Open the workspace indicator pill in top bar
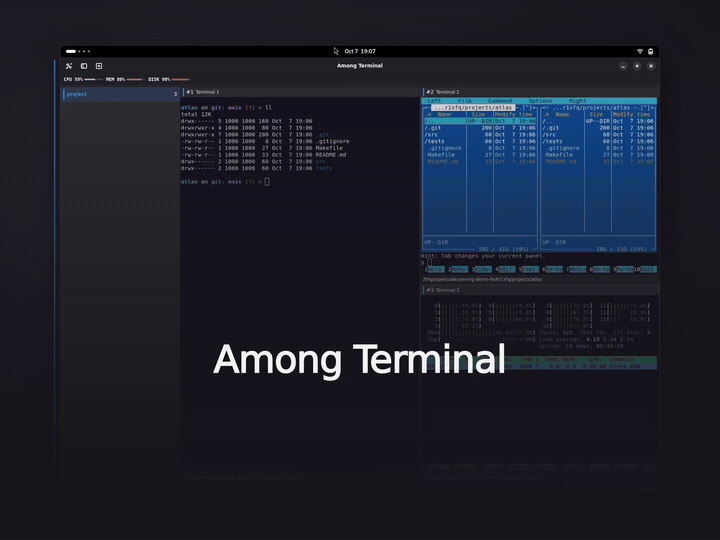720x540 pixels. 71,51
